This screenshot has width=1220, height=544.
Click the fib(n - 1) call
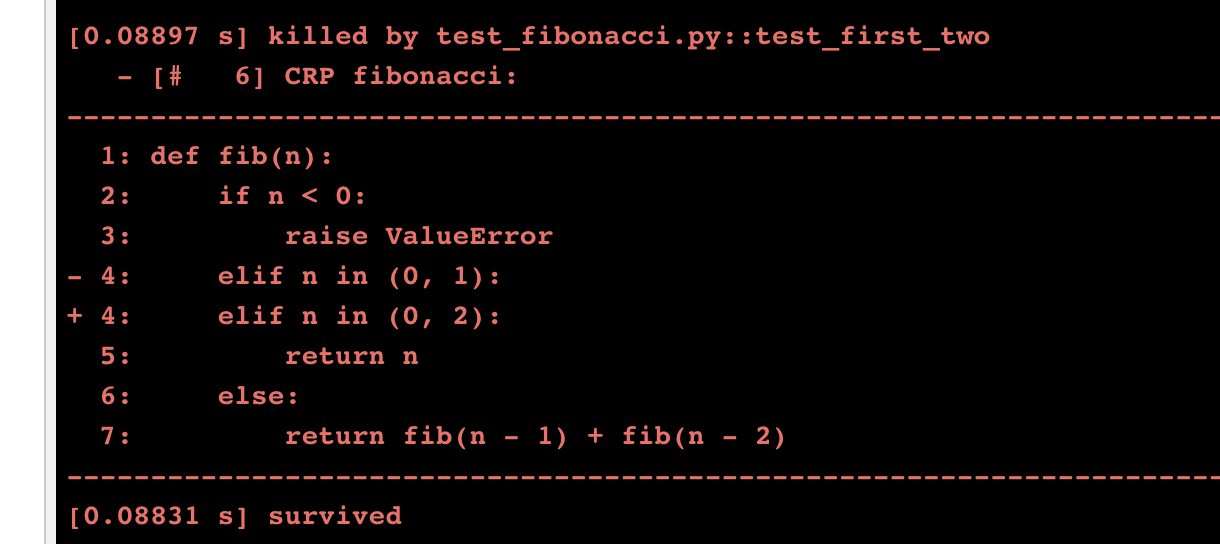point(486,436)
